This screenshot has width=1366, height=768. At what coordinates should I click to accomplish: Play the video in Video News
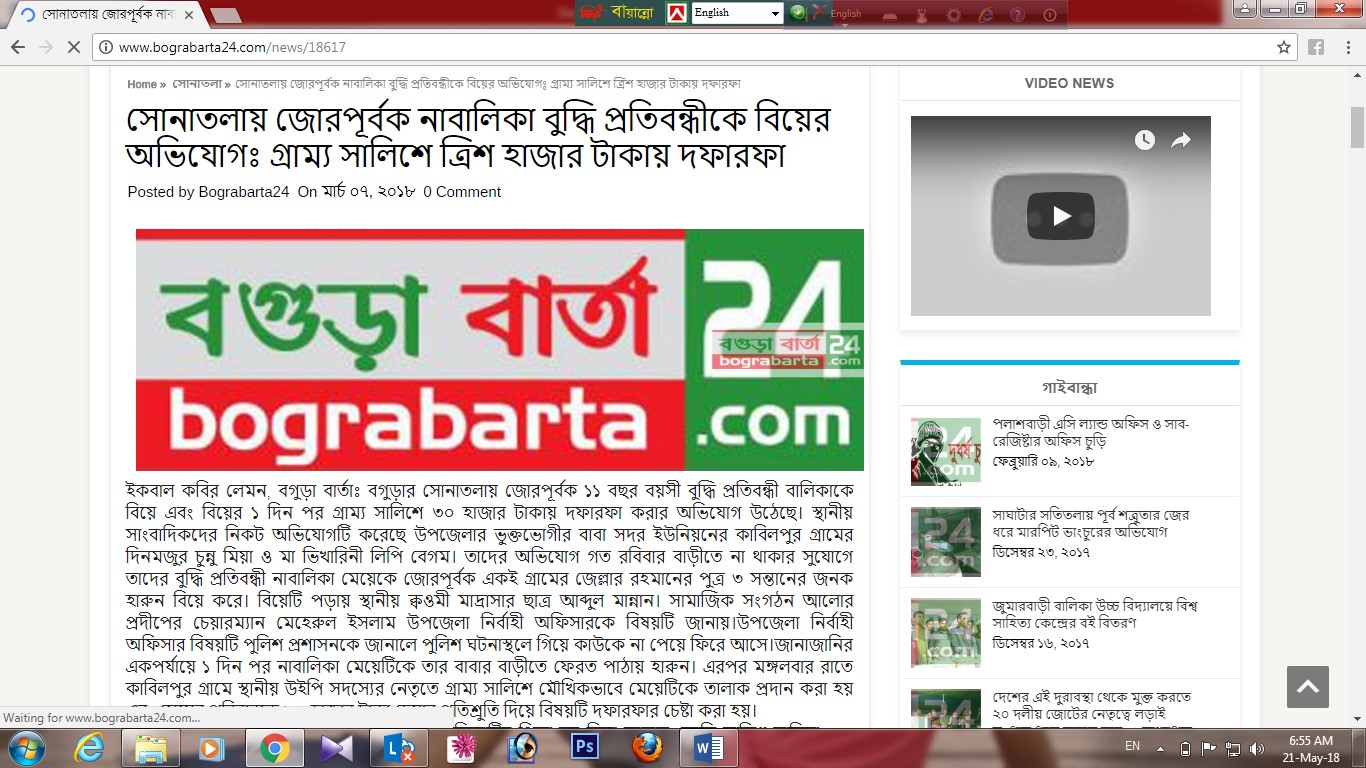point(1060,216)
